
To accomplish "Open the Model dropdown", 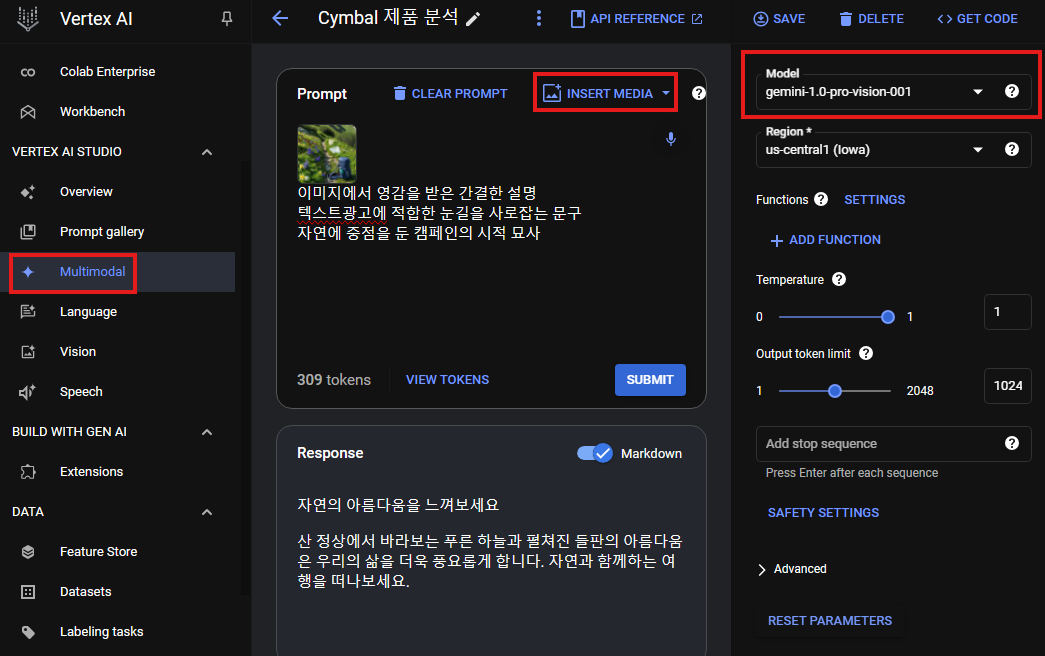I will [x=978, y=92].
